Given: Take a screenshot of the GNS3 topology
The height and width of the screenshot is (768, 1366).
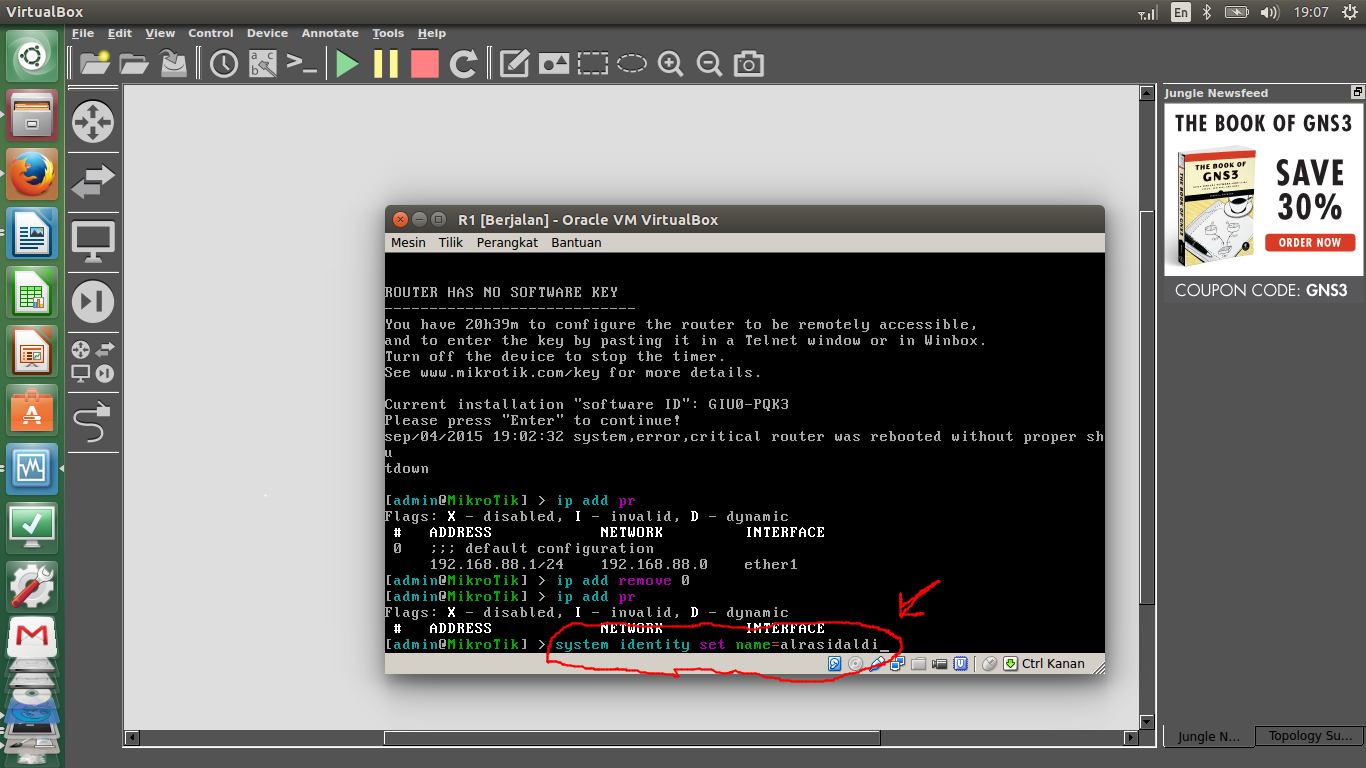Looking at the screenshot, I should [x=748, y=63].
